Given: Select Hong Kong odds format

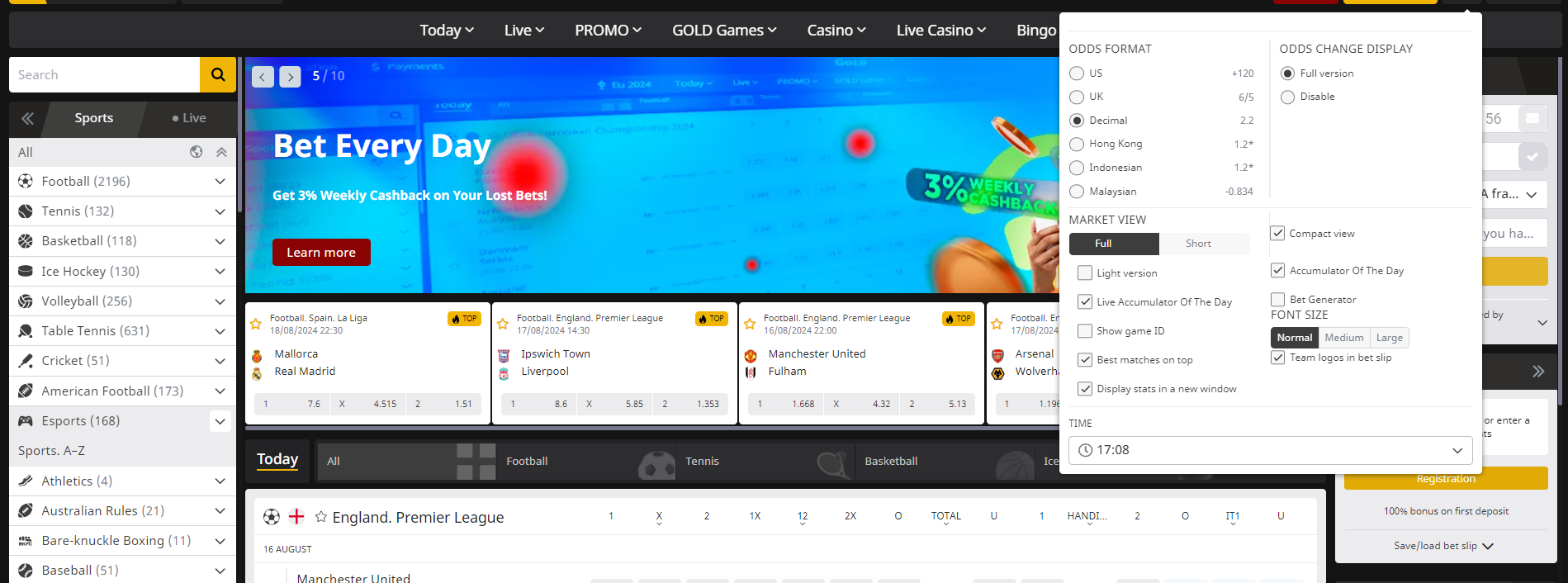Looking at the screenshot, I should 1077,145.
